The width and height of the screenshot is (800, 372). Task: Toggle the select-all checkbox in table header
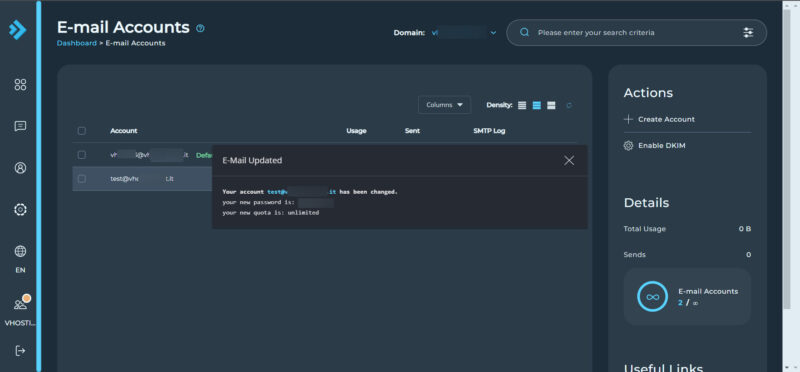(82, 131)
